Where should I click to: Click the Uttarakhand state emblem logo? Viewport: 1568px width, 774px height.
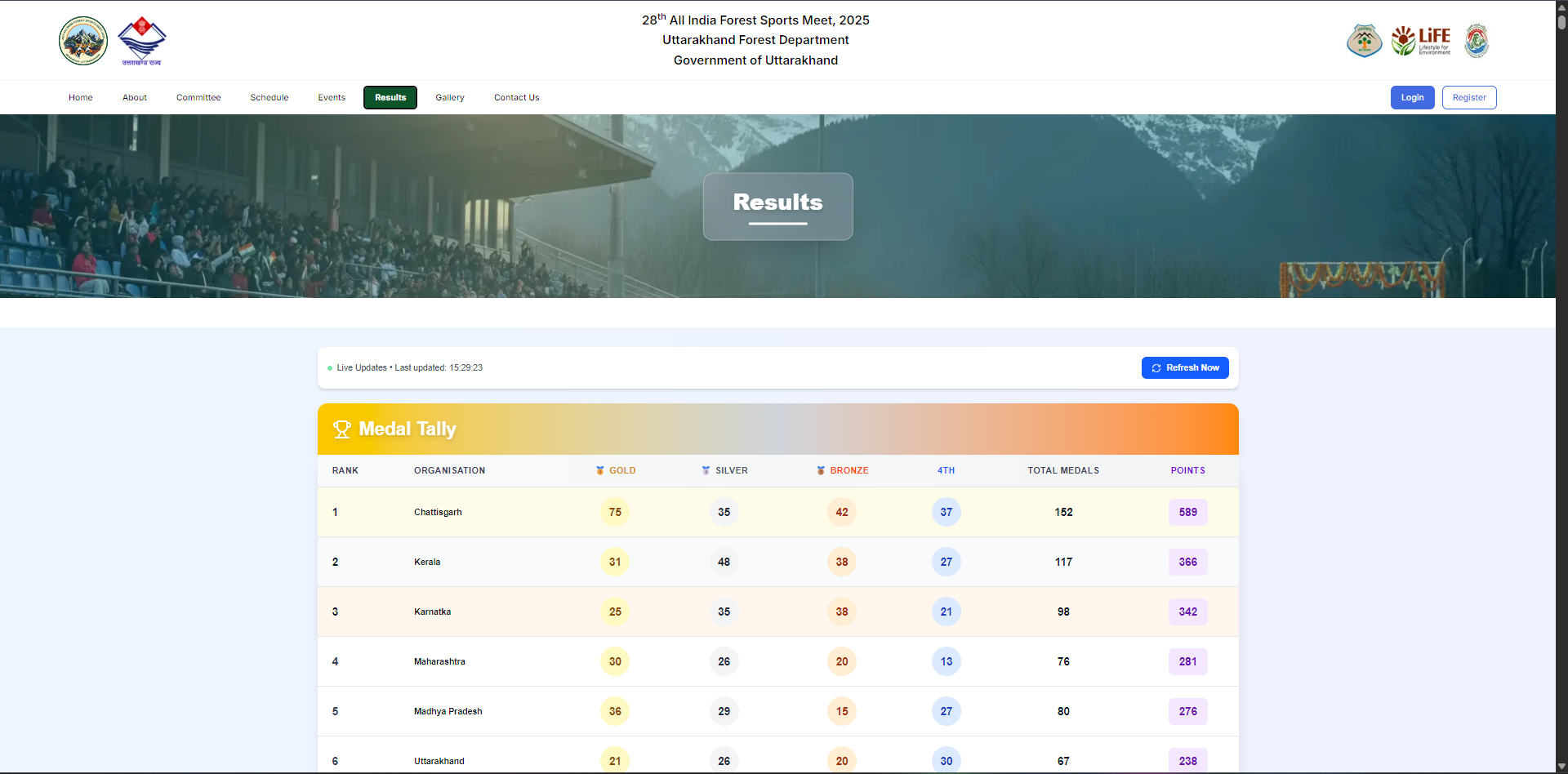point(142,41)
